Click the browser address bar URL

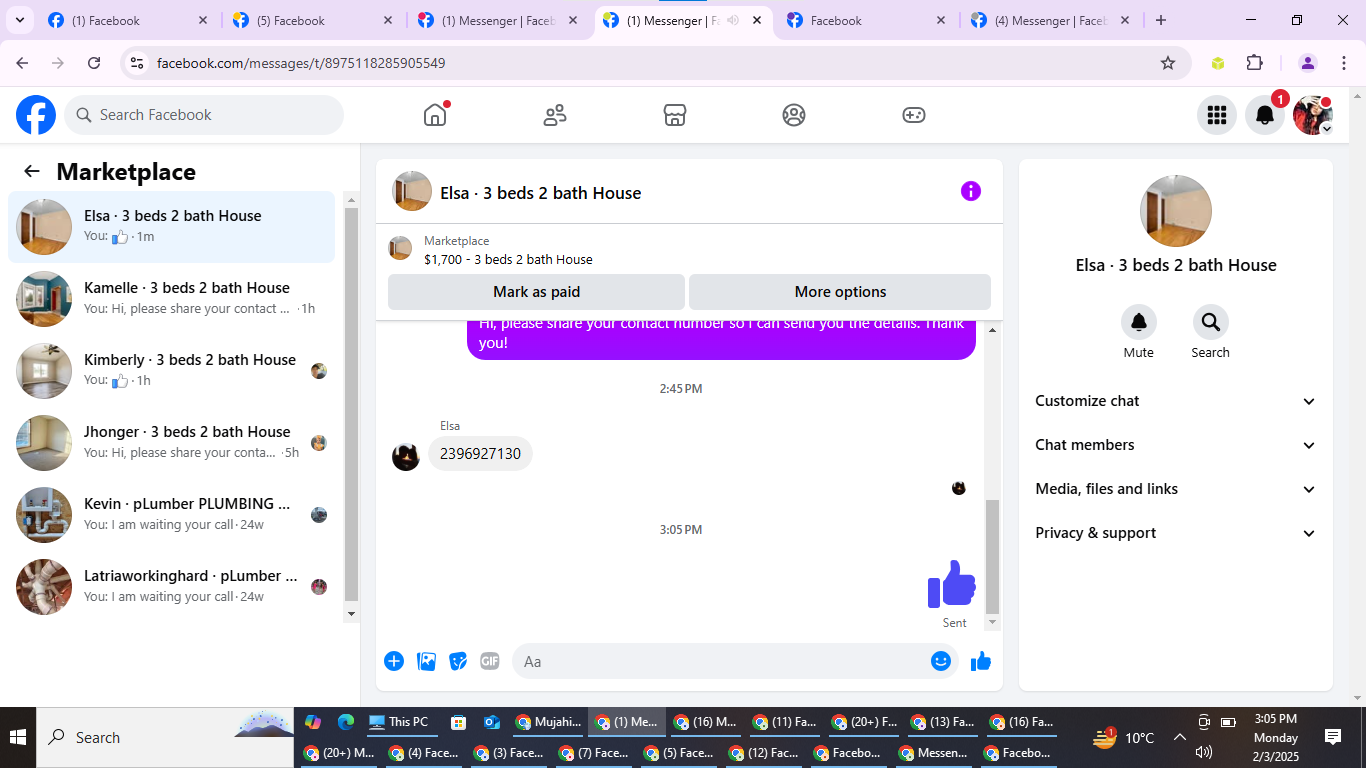click(x=301, y=63)
